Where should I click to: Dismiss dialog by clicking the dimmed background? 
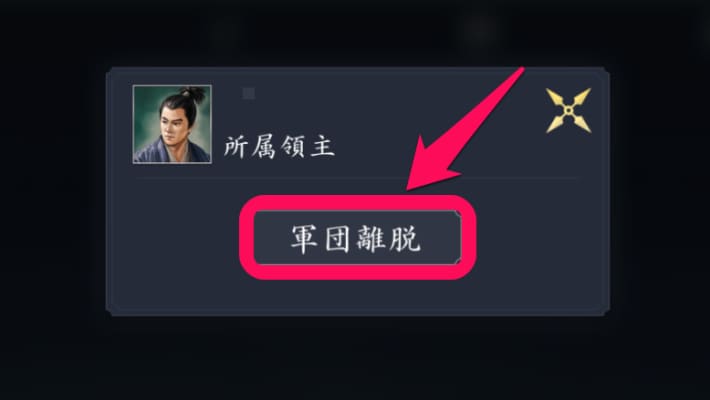point(355,358)
